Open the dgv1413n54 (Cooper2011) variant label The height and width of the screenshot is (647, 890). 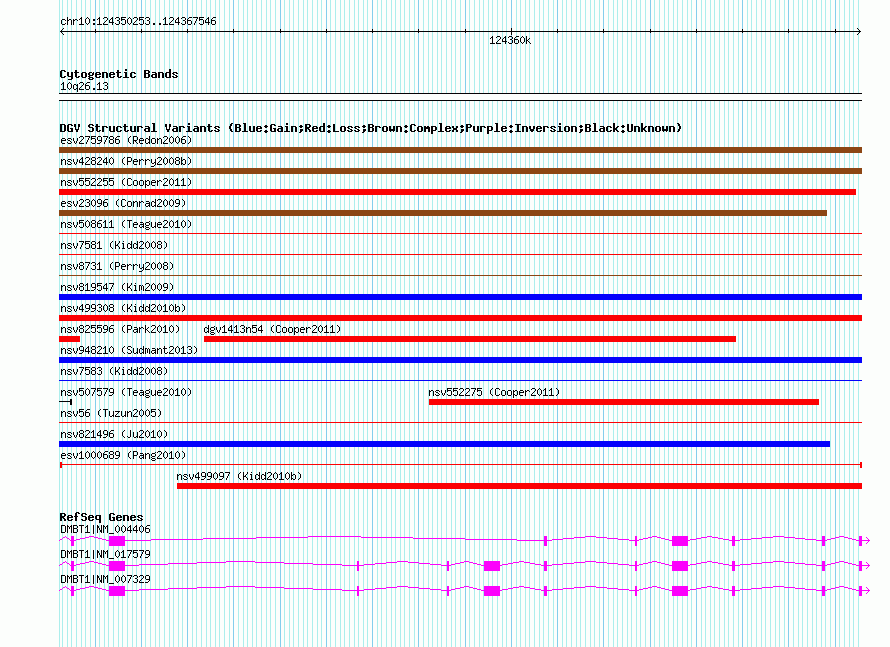click(272, 329)
